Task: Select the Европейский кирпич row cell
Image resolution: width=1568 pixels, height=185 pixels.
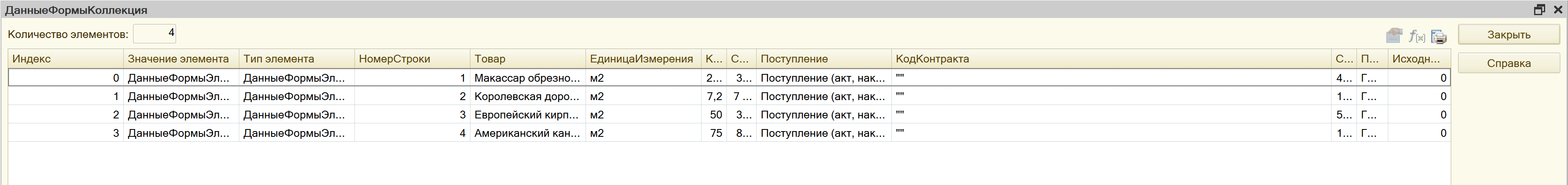Action: (528, 114)
